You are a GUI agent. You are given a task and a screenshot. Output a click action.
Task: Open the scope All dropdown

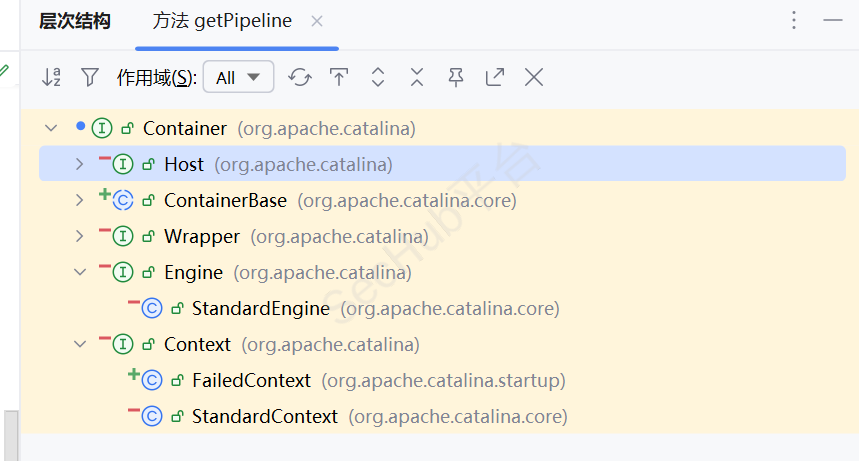238,77
